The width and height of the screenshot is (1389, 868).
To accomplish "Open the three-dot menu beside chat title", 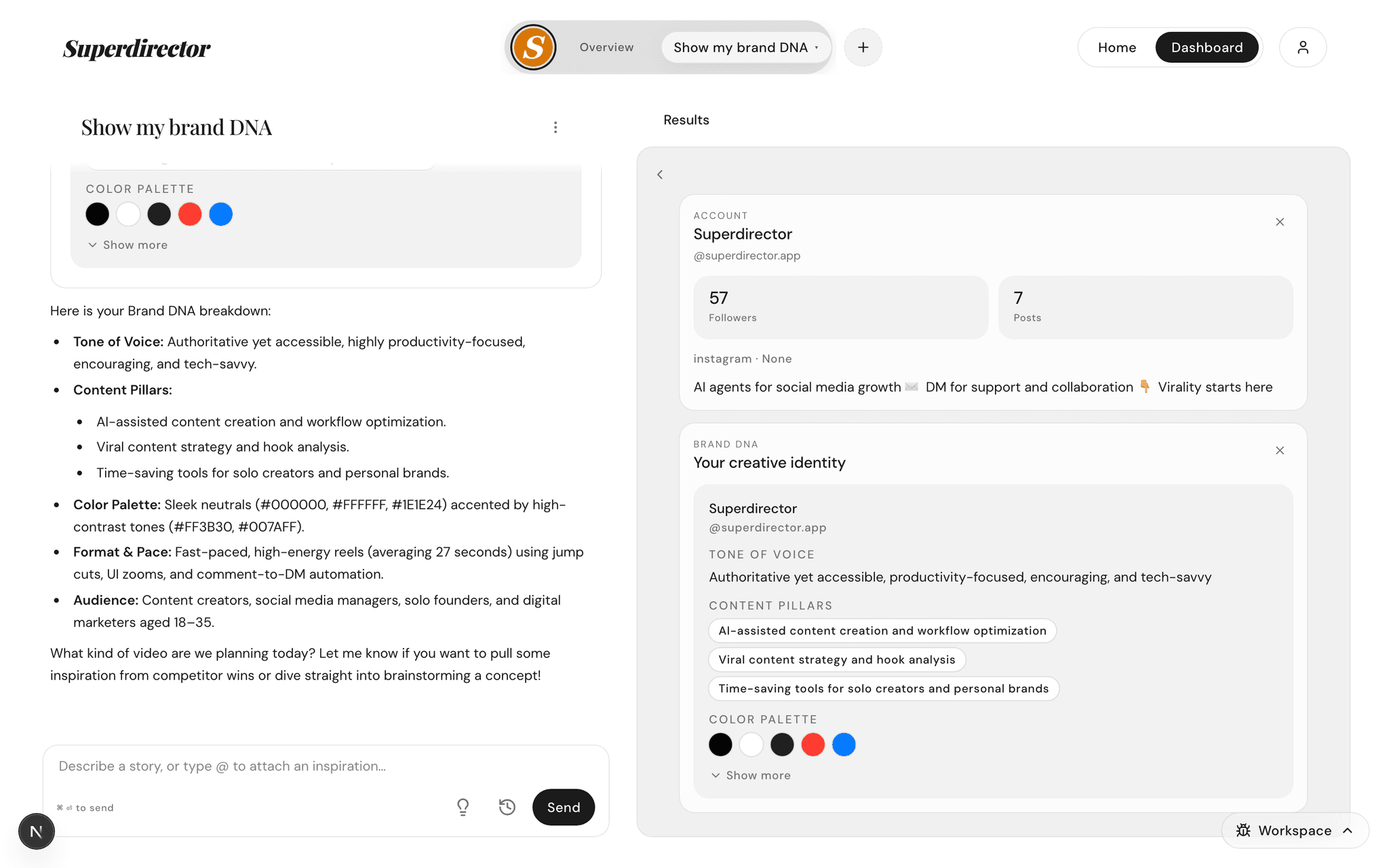I will 555,127.
